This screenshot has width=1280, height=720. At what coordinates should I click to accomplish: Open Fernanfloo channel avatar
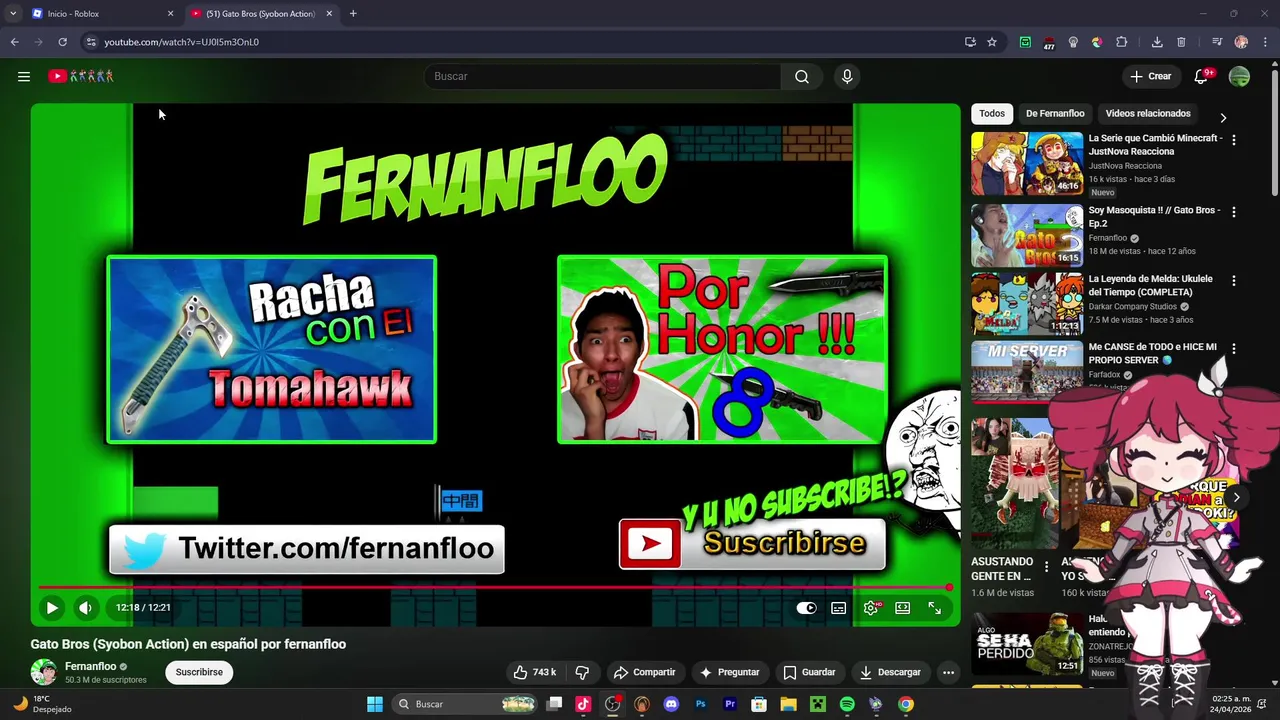(43, 672)
